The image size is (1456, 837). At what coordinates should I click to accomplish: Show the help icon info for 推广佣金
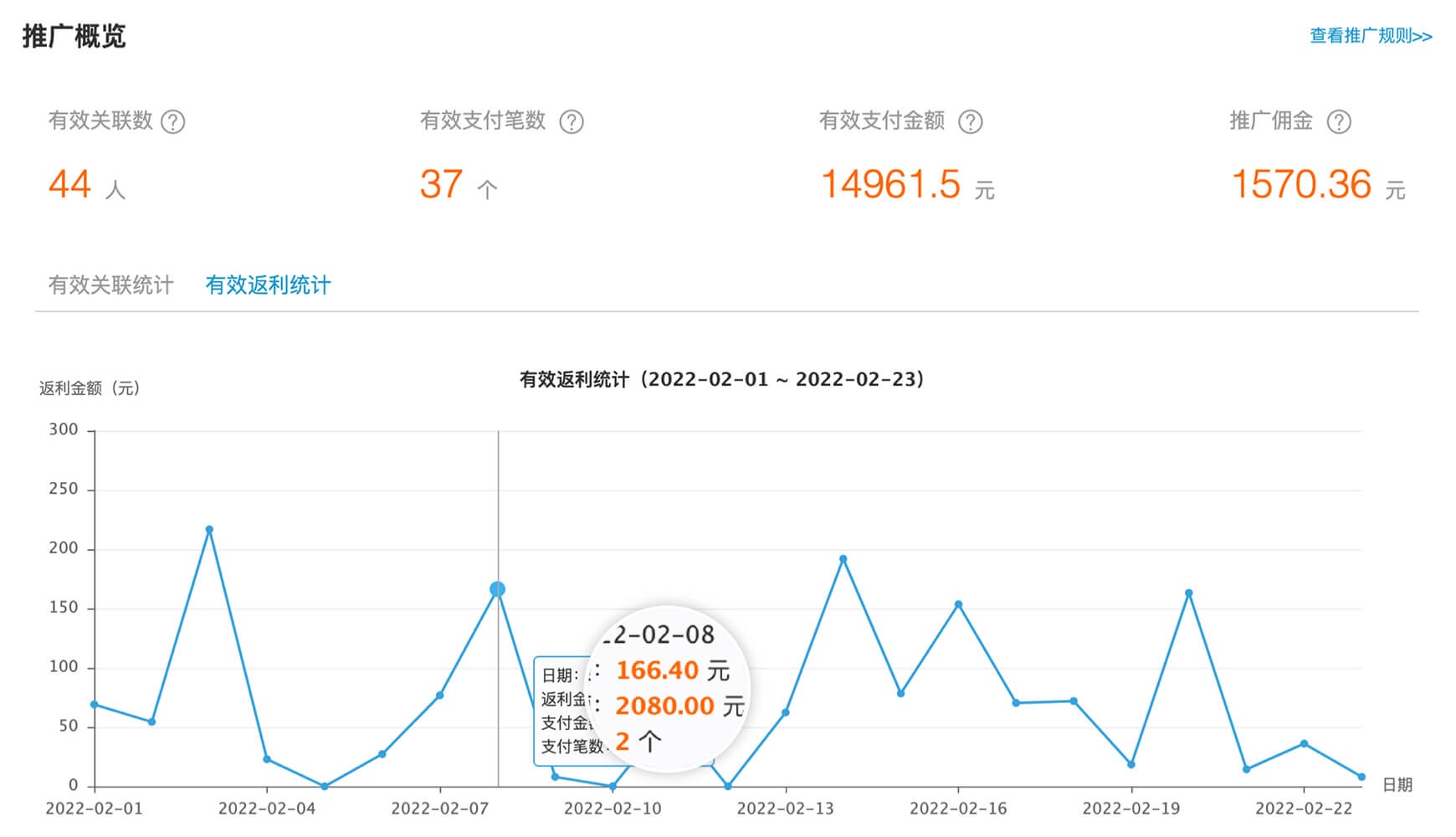(1339, 122)
